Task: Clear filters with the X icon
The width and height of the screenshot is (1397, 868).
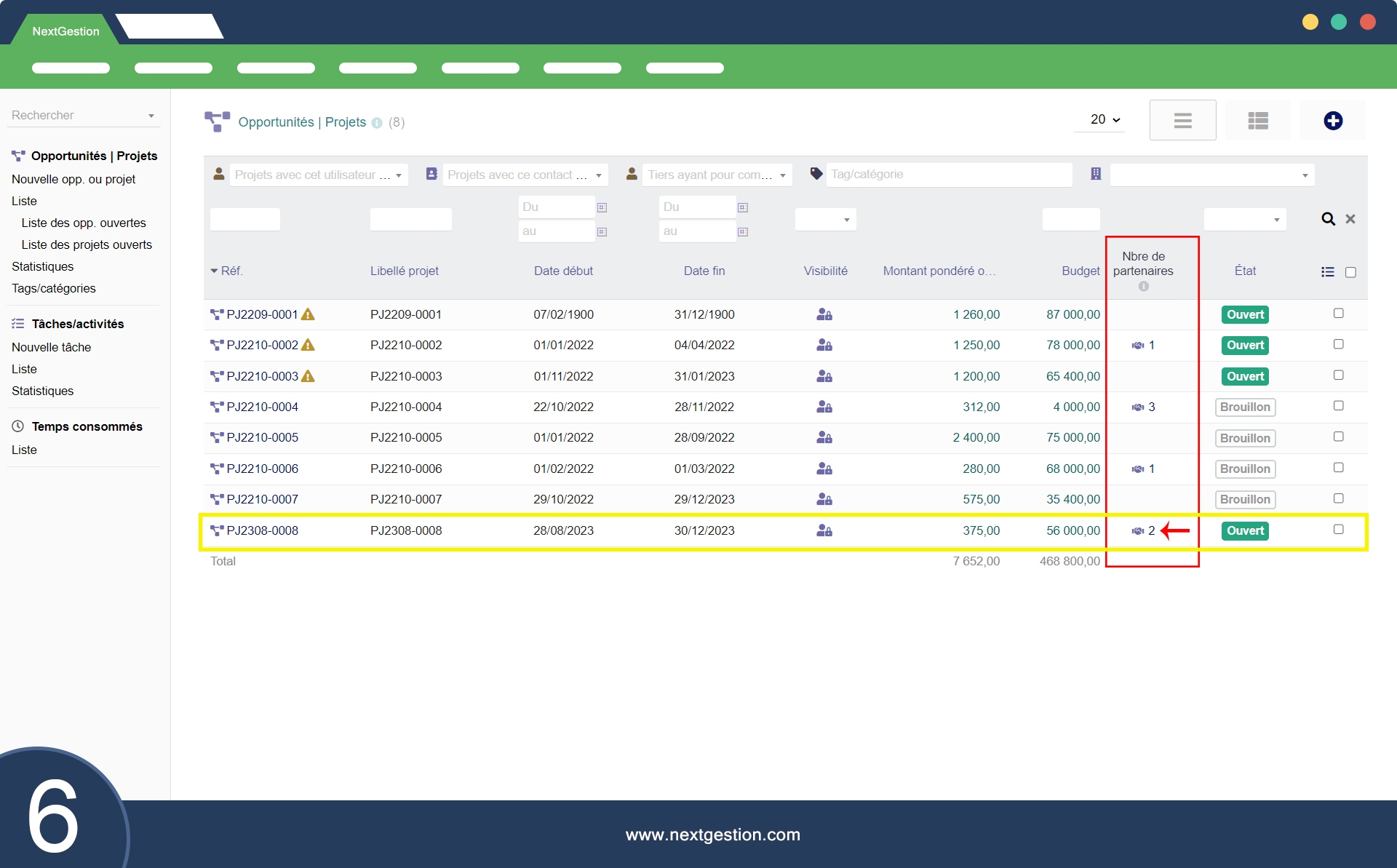Action: [x=1350, y=219]
